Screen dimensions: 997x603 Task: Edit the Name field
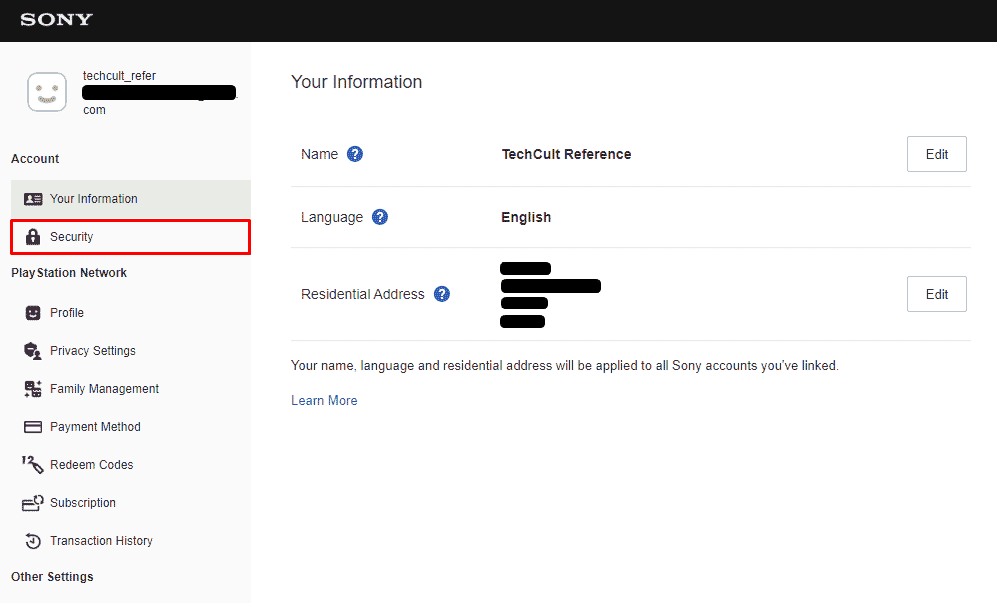click(937, 154)
